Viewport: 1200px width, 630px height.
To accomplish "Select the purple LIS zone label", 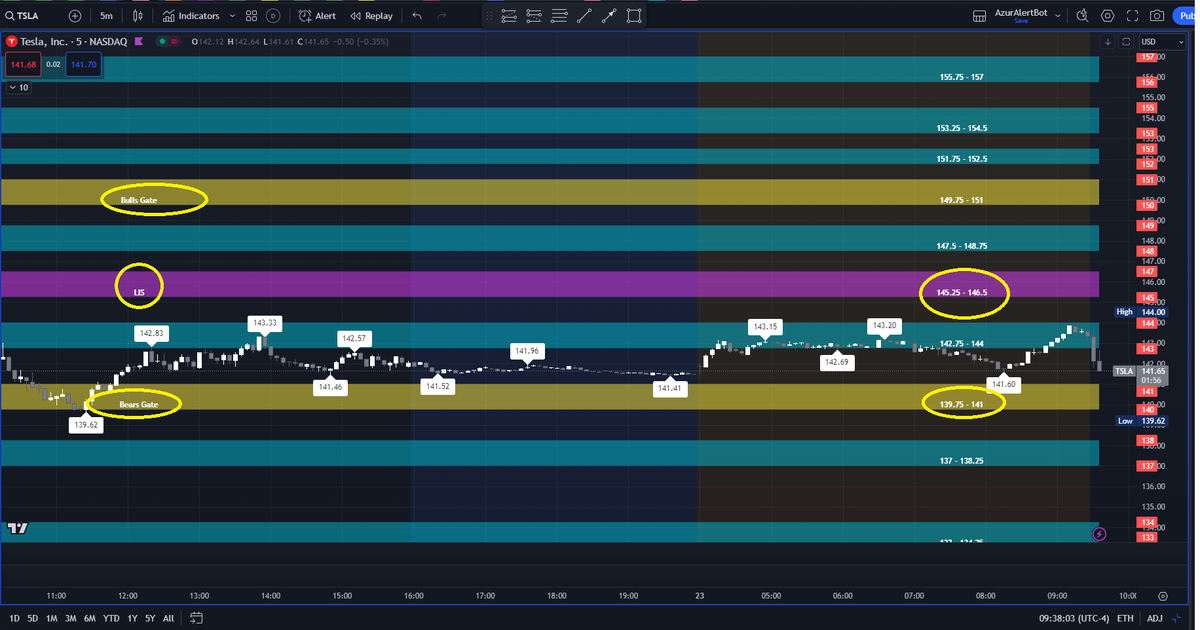I will 139,293.
